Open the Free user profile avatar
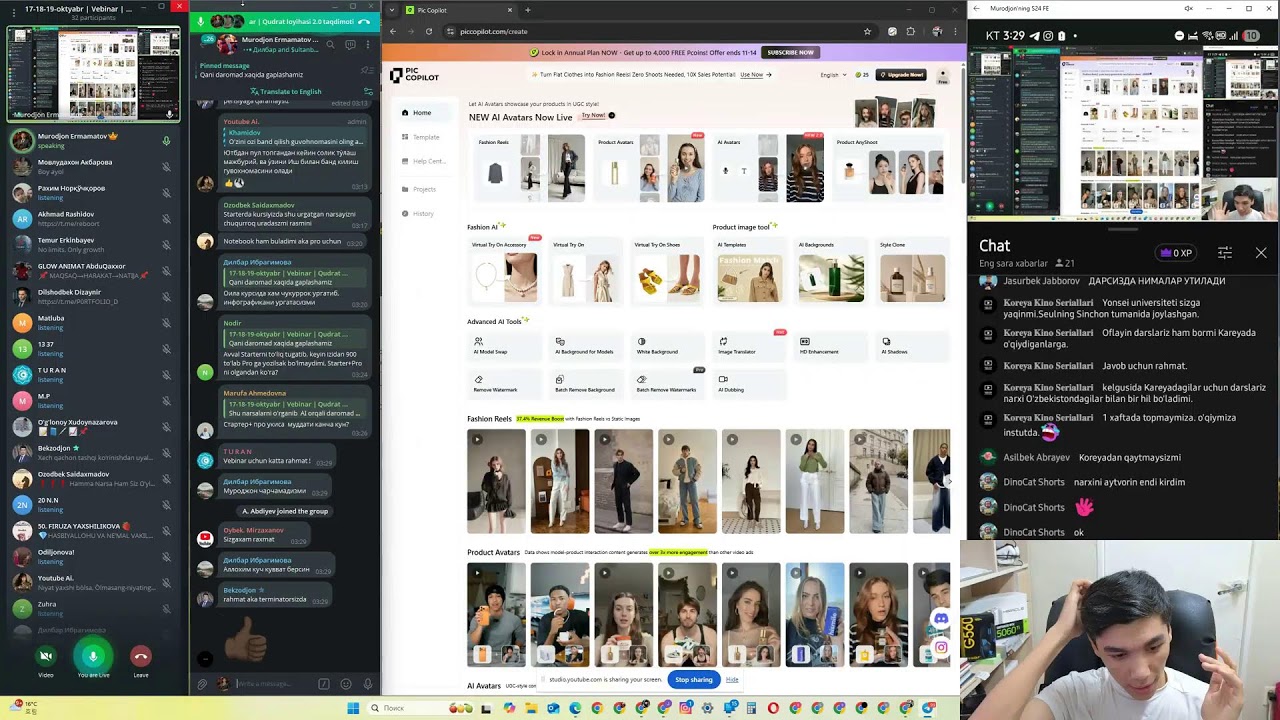Image resolution: width=1280 pixels, height=720 pixels. (942, 76)
